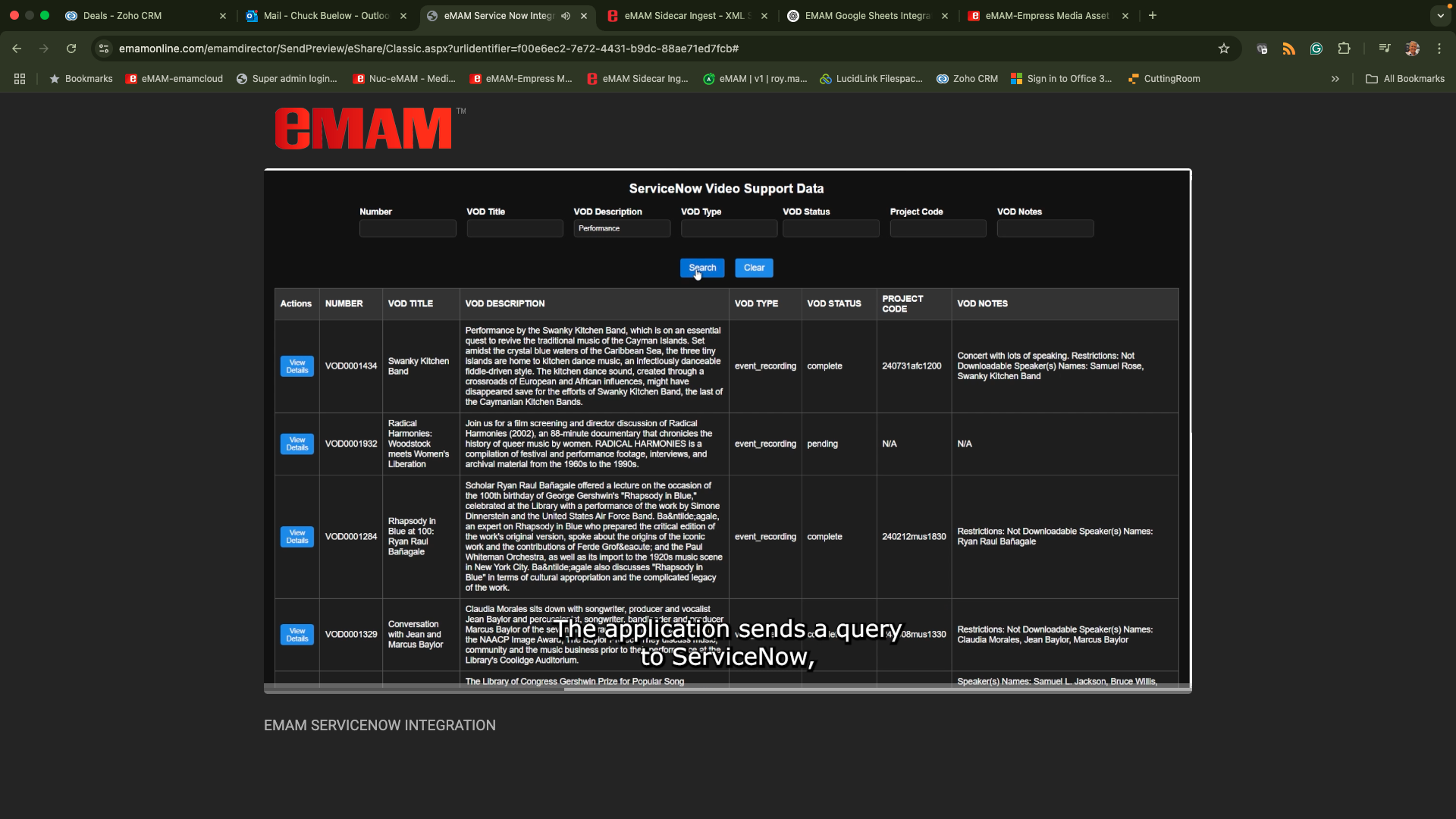View Details for VOD0001932 Radical Harmonies
Image resolution: width=1456 pixels, height=819 pixels.
297,444
